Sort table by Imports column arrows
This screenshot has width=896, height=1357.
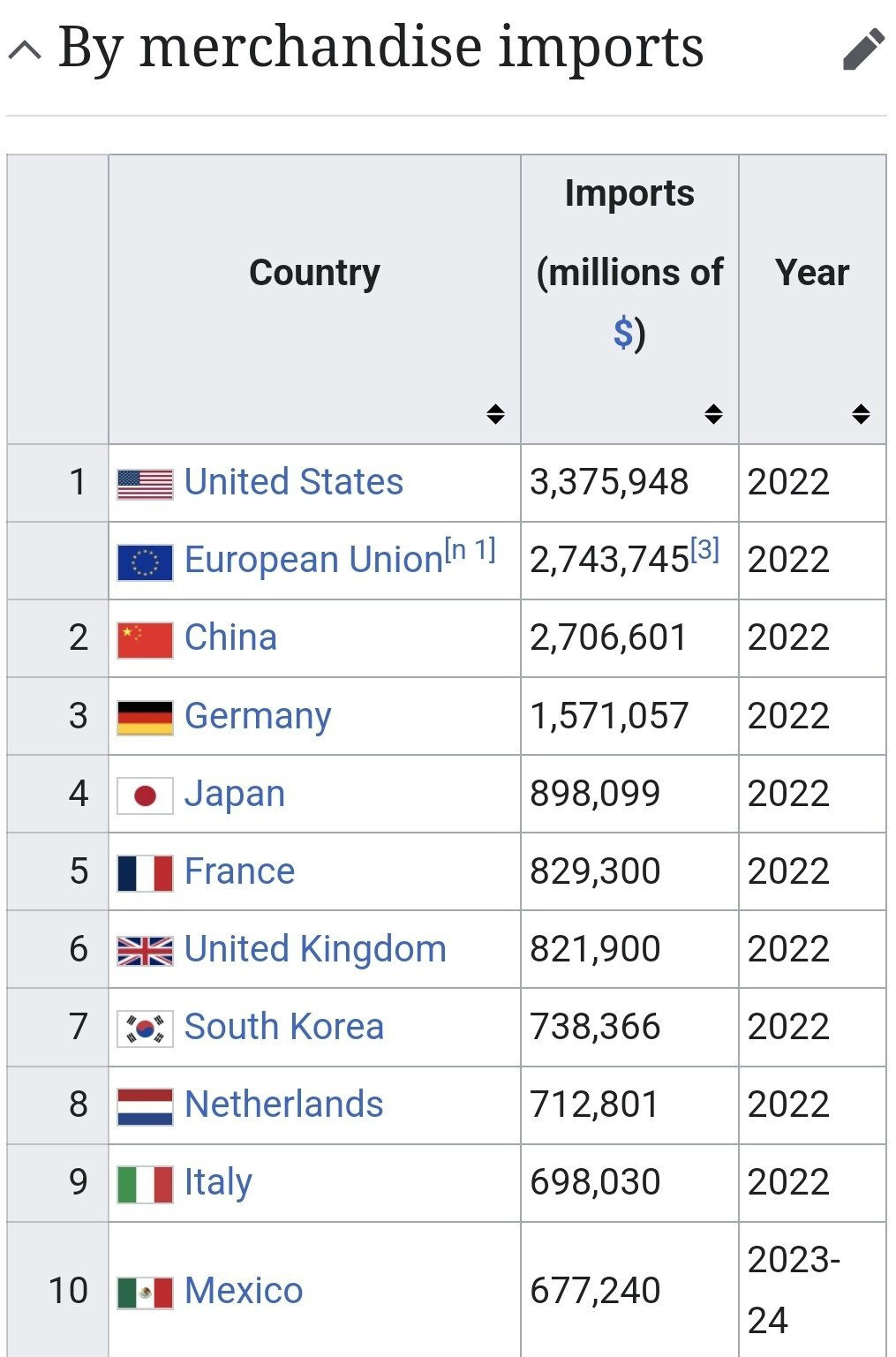[x=713, y=413]
